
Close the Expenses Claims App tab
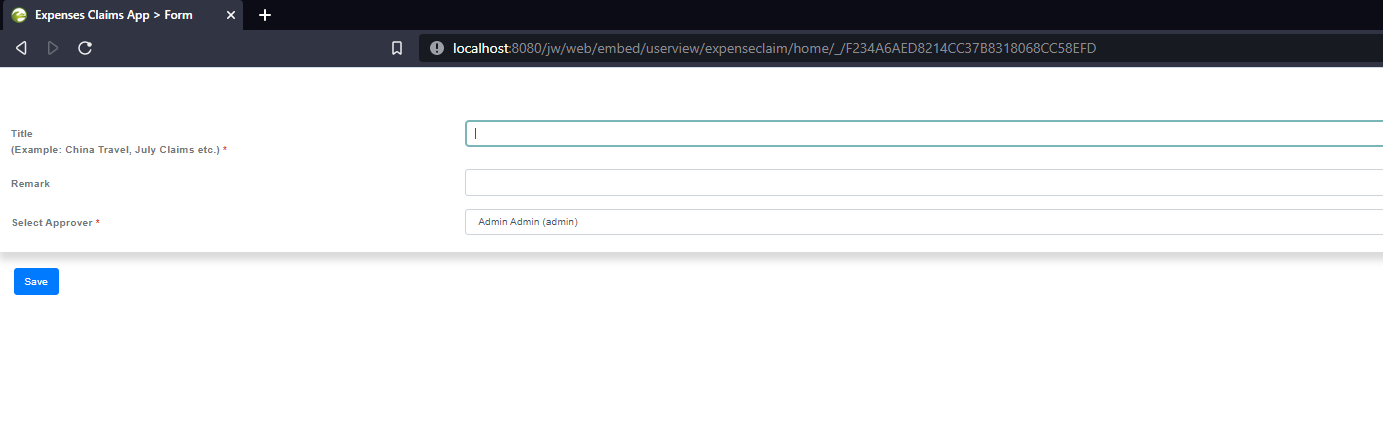230,15
